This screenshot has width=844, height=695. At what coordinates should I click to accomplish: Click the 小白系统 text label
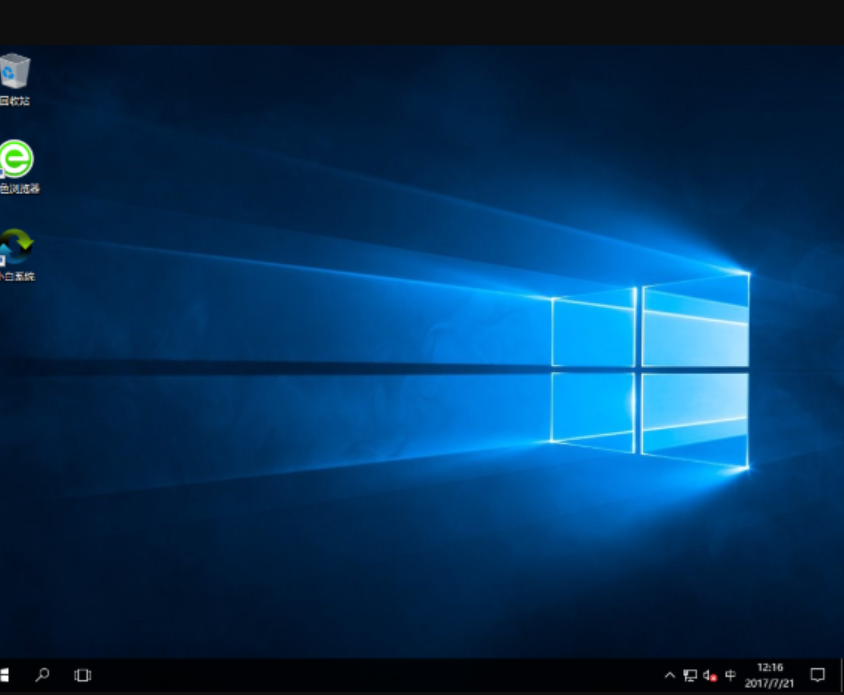pyautogui.click(x=18, y=277)
